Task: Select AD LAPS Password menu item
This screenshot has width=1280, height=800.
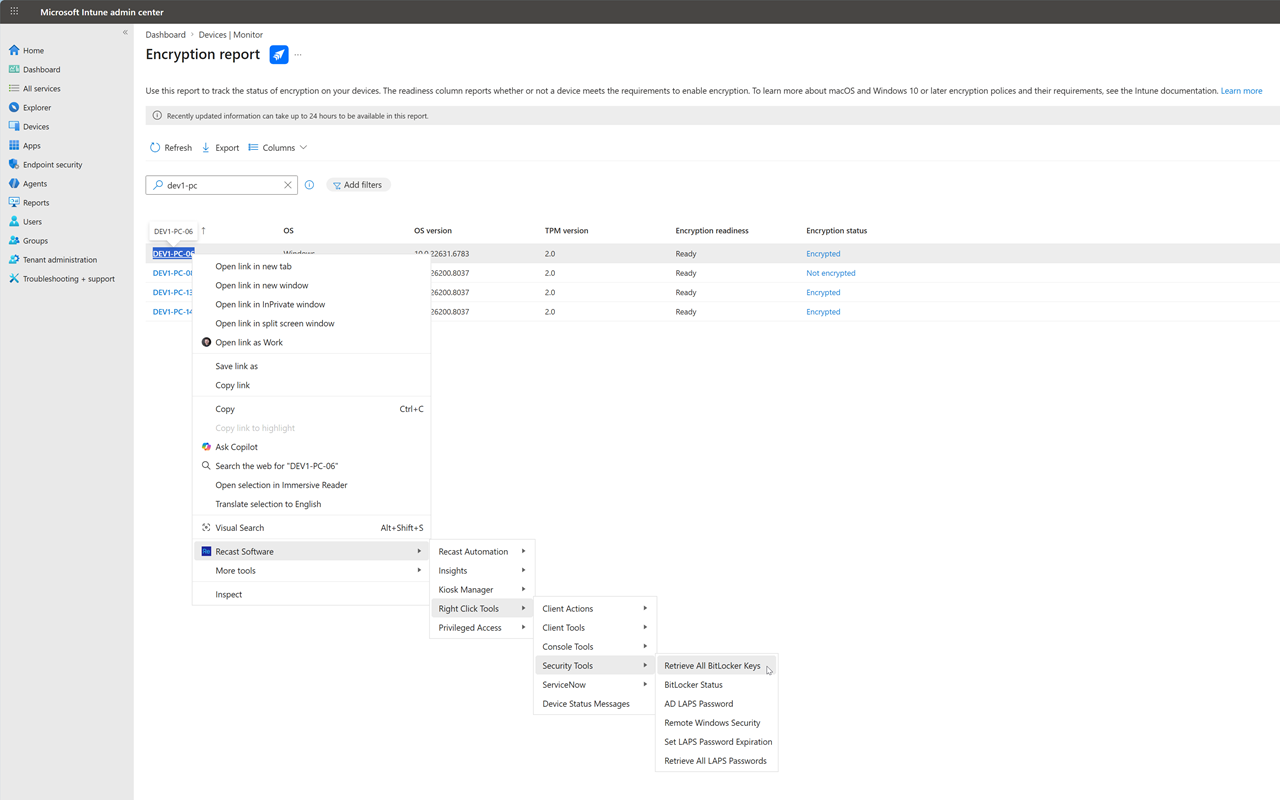Action: tap(717, 703)
